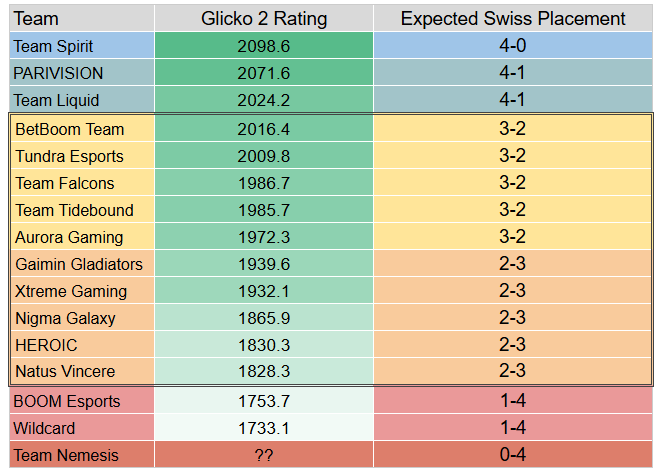Select the Expected Swiss Placement header
This screenshot has width=661, height=473.
tap(513, 19)
